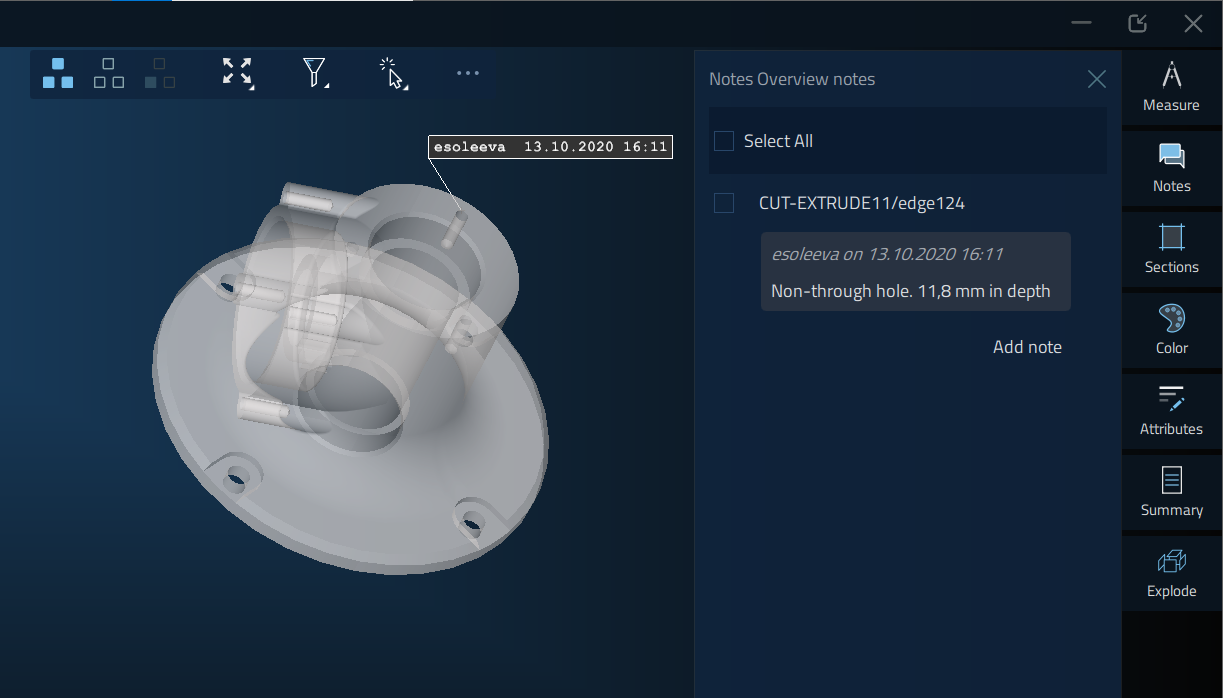Select the note text 'Non-through hole. 11,8 mm in depth'

911,291
